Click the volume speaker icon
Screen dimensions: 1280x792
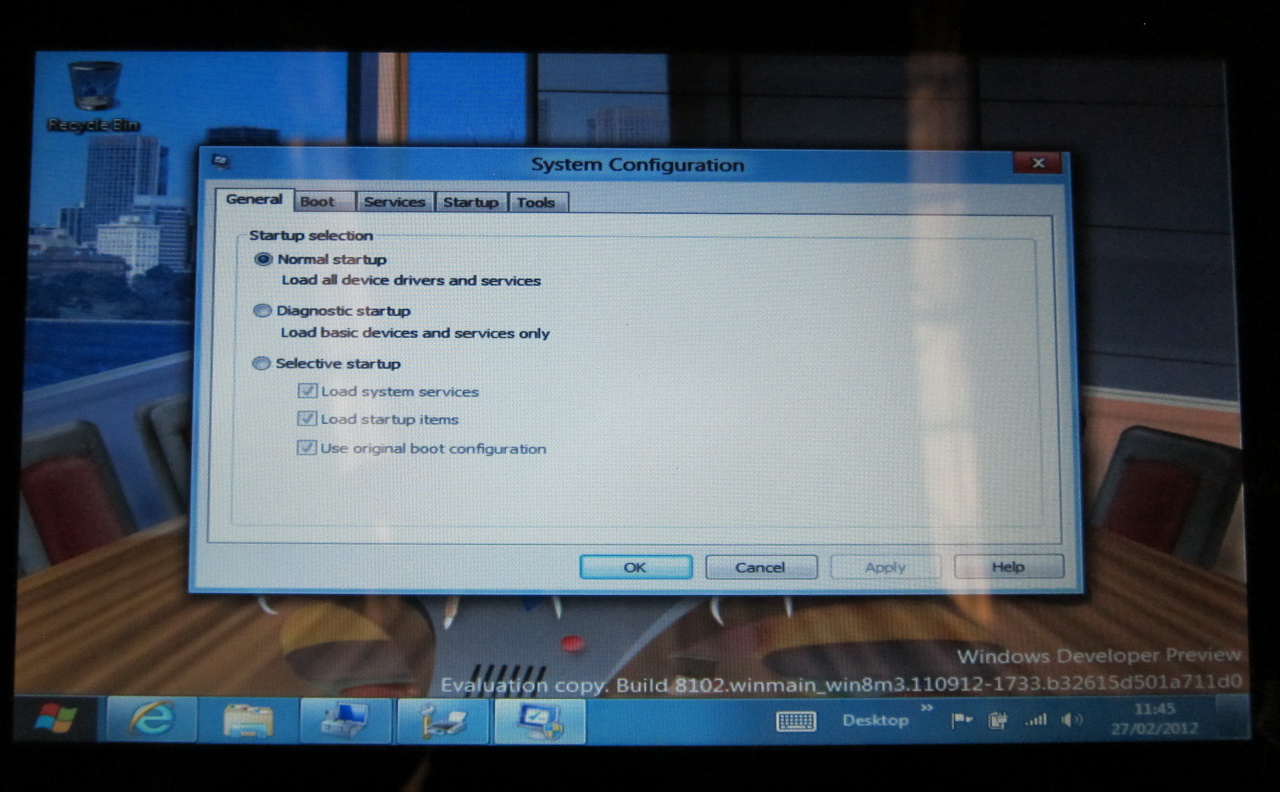1071,720
